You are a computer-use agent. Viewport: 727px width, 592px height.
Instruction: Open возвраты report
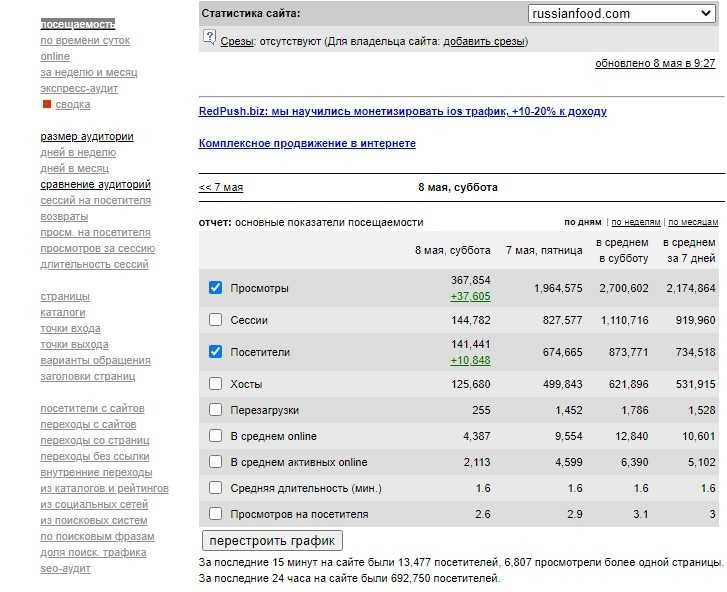(x=64, y=216)
